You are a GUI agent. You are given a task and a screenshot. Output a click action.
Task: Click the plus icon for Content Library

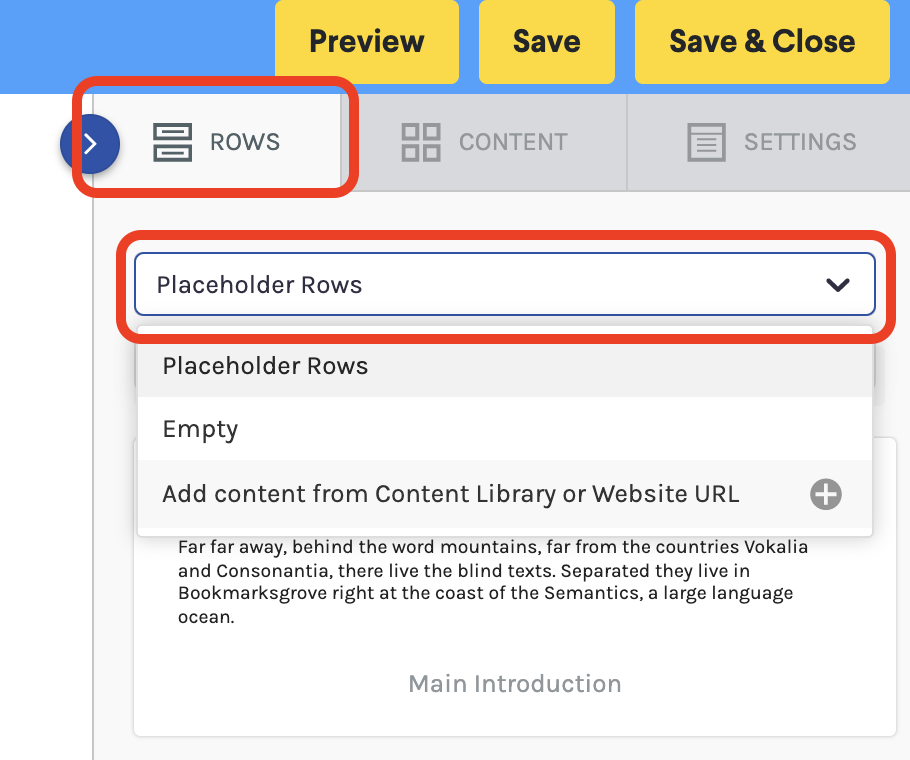click(826, 494)
